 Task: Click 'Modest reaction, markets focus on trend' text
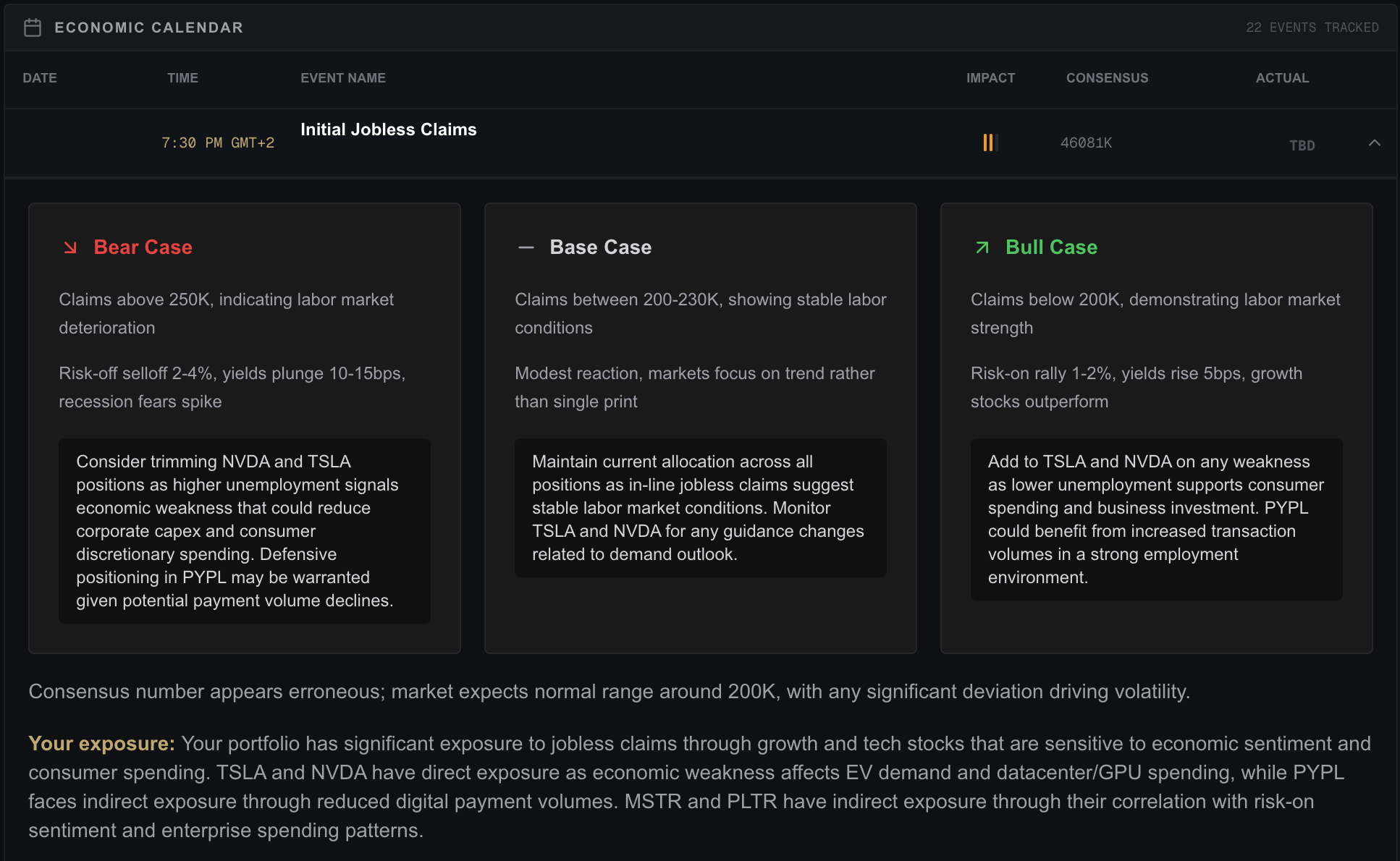(x=695, y=387)
